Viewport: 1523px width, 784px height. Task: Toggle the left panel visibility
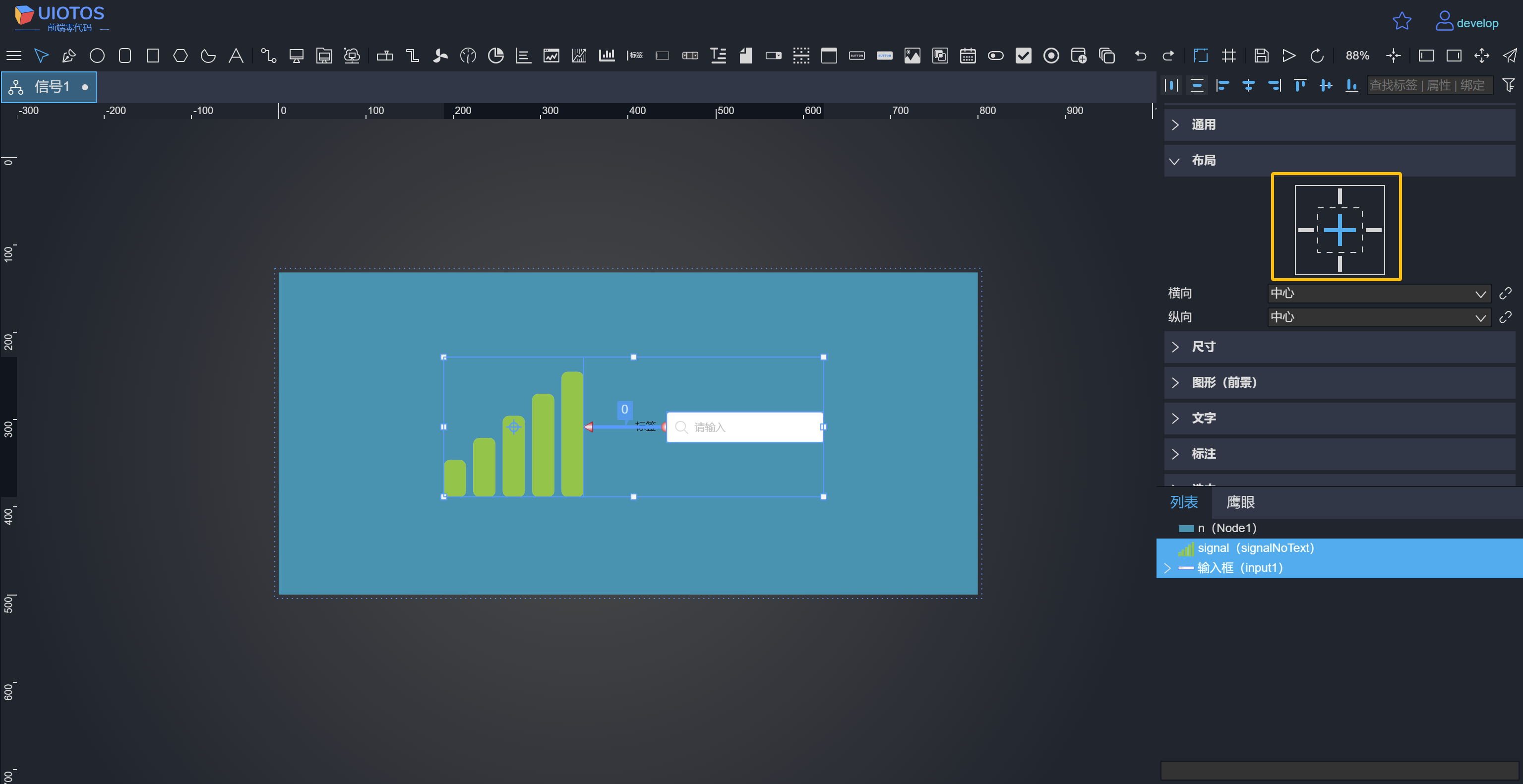[1426, 56]
